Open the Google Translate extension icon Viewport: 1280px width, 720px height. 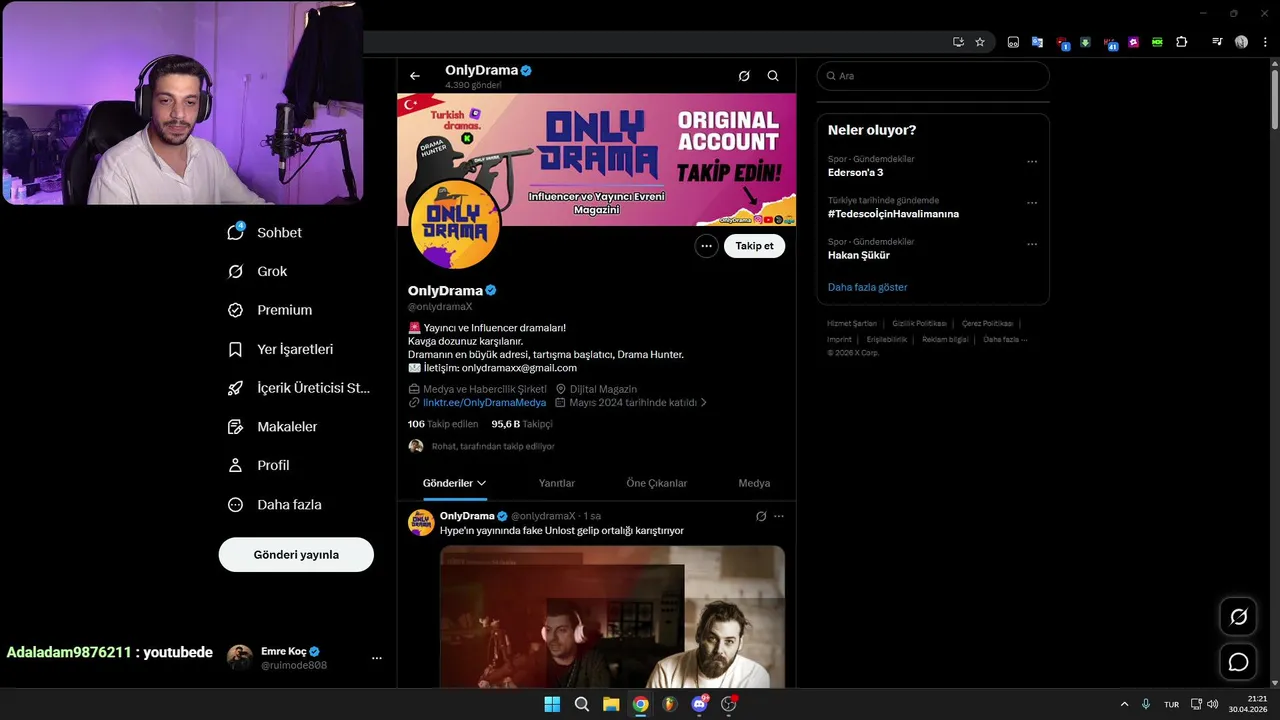point(1037,42)
